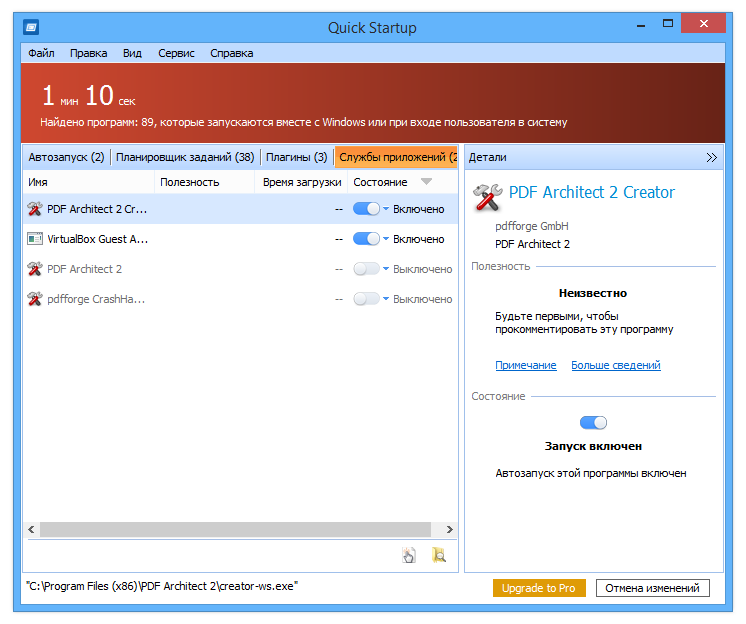Screen dimensions: 746x624
Task: Open state dropdown for PDF Architect 2 Creator
Action: coord(386,209)
